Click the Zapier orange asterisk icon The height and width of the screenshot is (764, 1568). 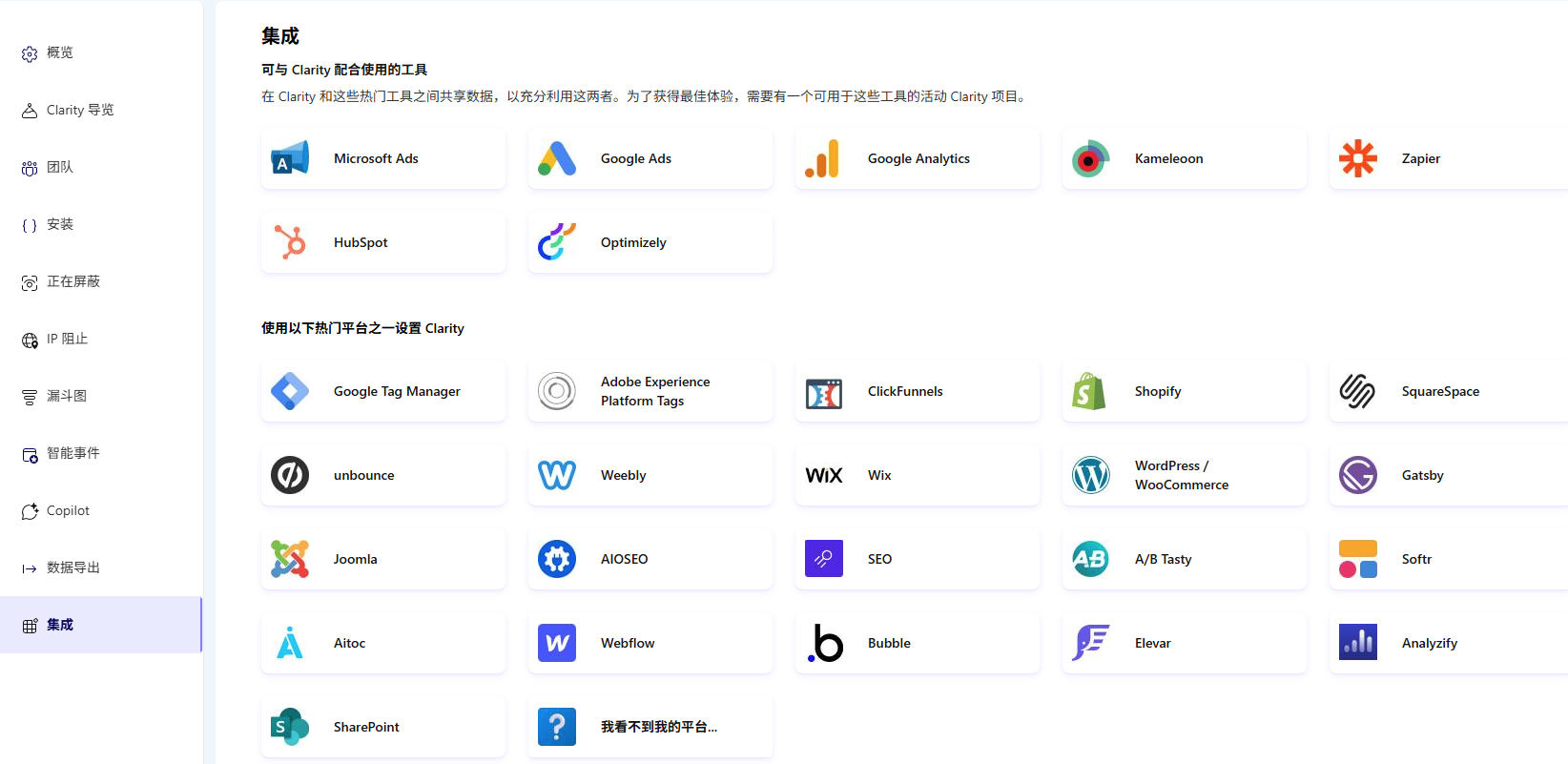[1357, 158]
